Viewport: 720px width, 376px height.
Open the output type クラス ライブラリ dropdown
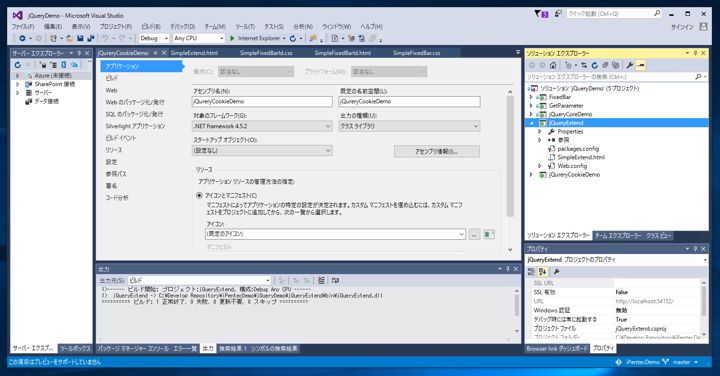click(409, 126)
